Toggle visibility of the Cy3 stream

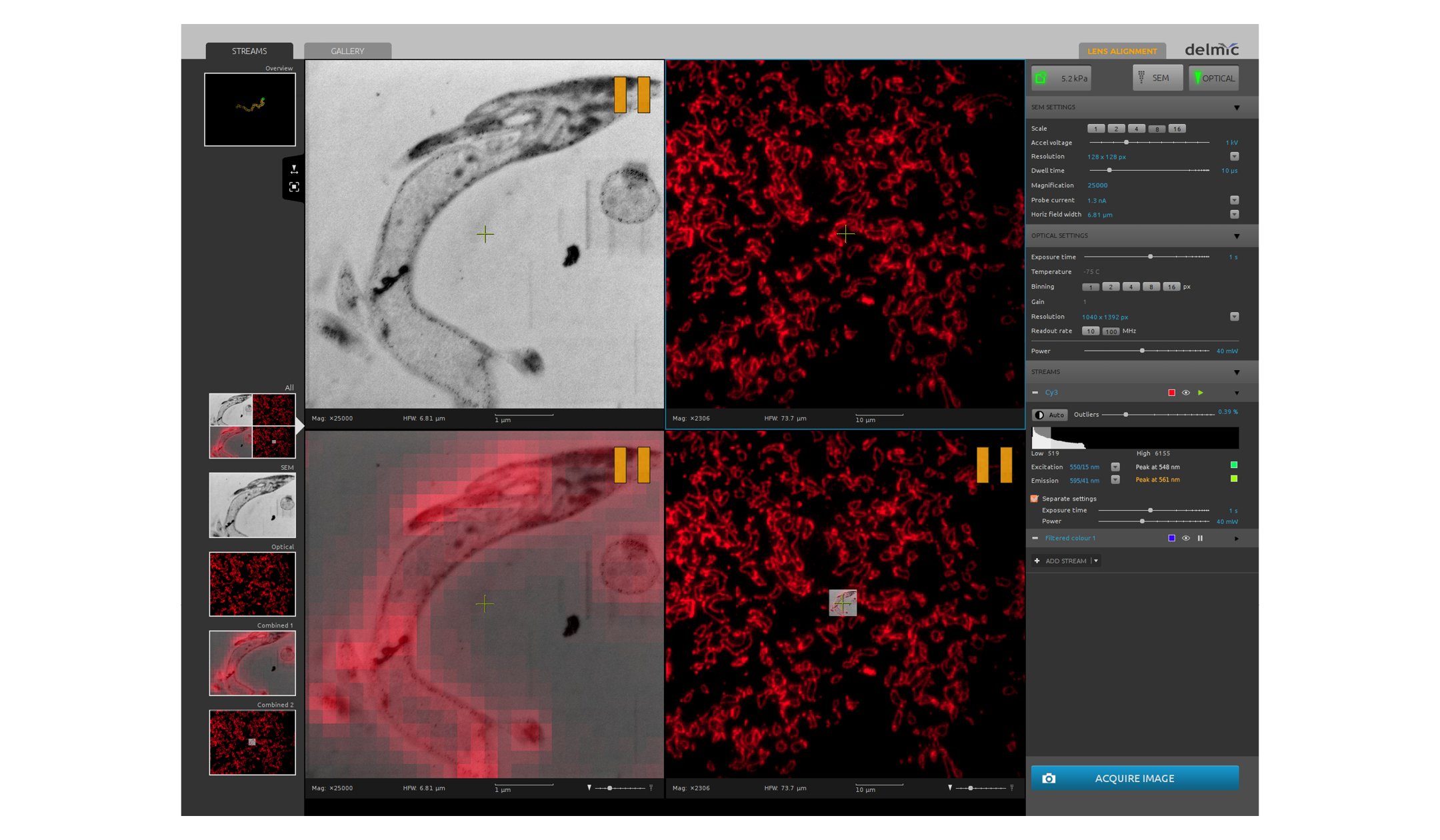[1186, 393]
